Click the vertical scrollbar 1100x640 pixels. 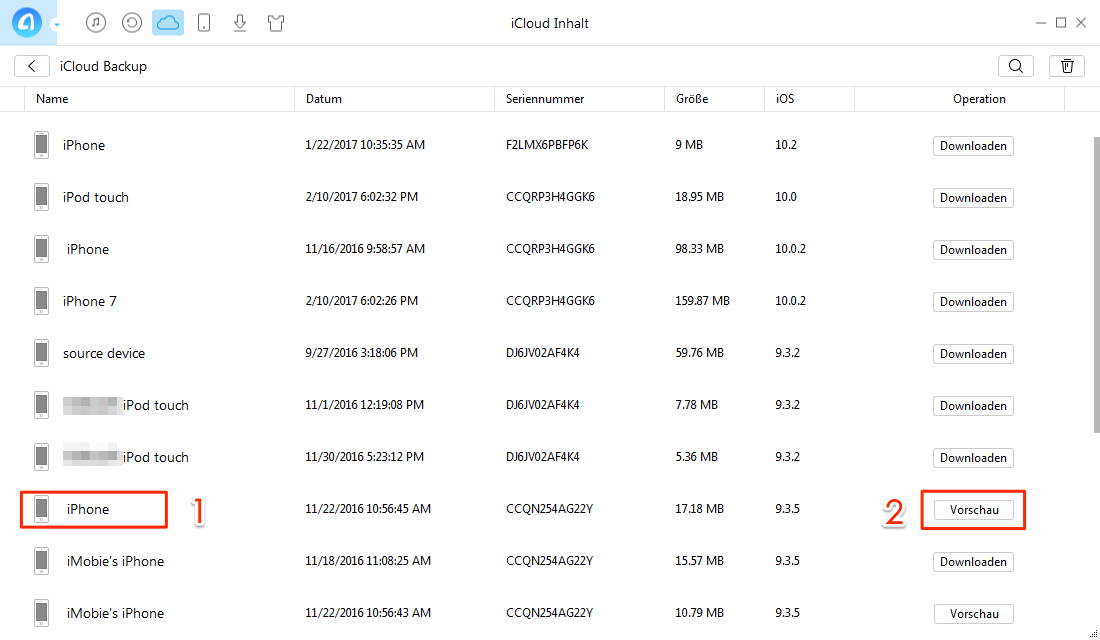pos(1096,284)
